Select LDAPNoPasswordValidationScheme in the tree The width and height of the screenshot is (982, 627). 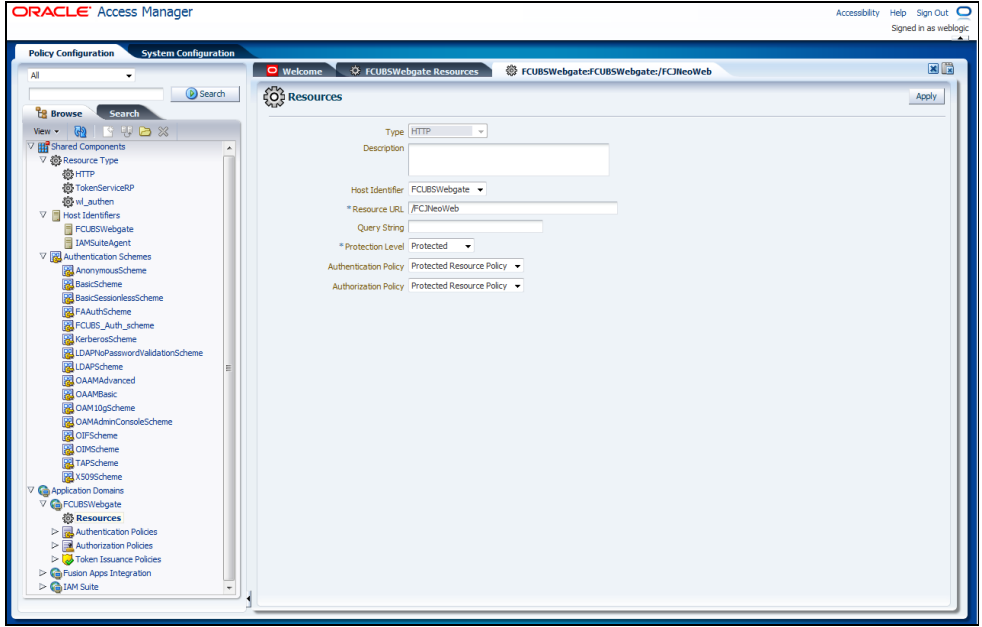click(139, 353)
